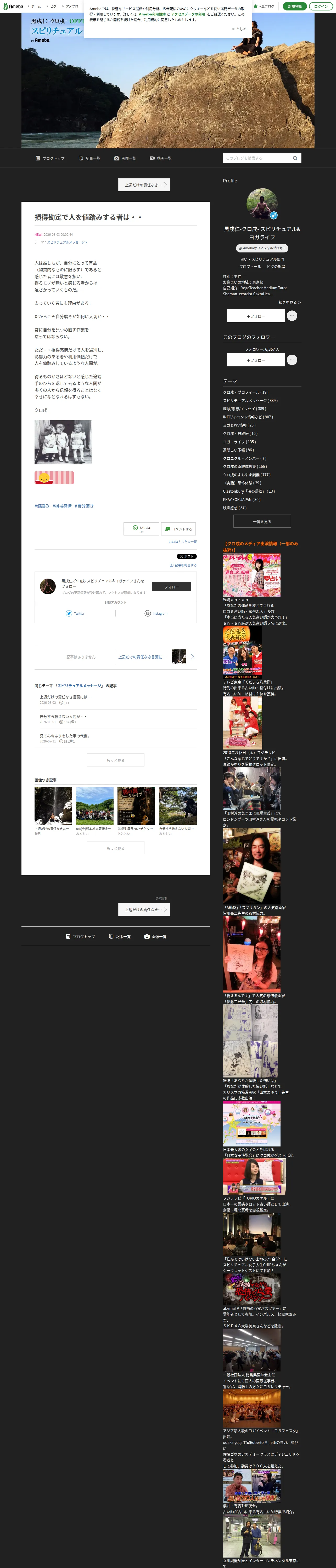Open the #自分磨き hashtag
Image resolution: width=336 pixels, height=1568 pixels.
pyautogui.click(x=84, y=506)
